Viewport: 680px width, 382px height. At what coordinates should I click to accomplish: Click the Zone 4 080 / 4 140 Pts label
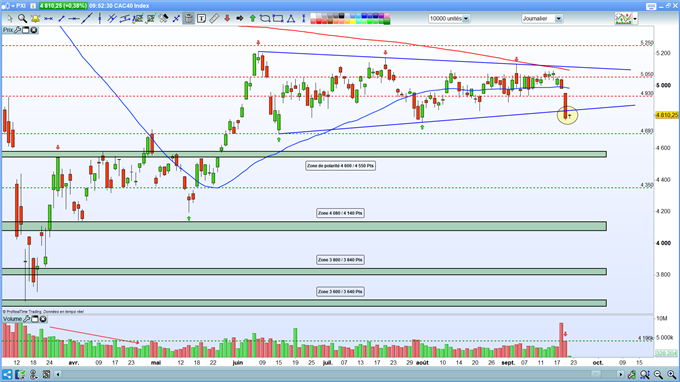[340, 213]
